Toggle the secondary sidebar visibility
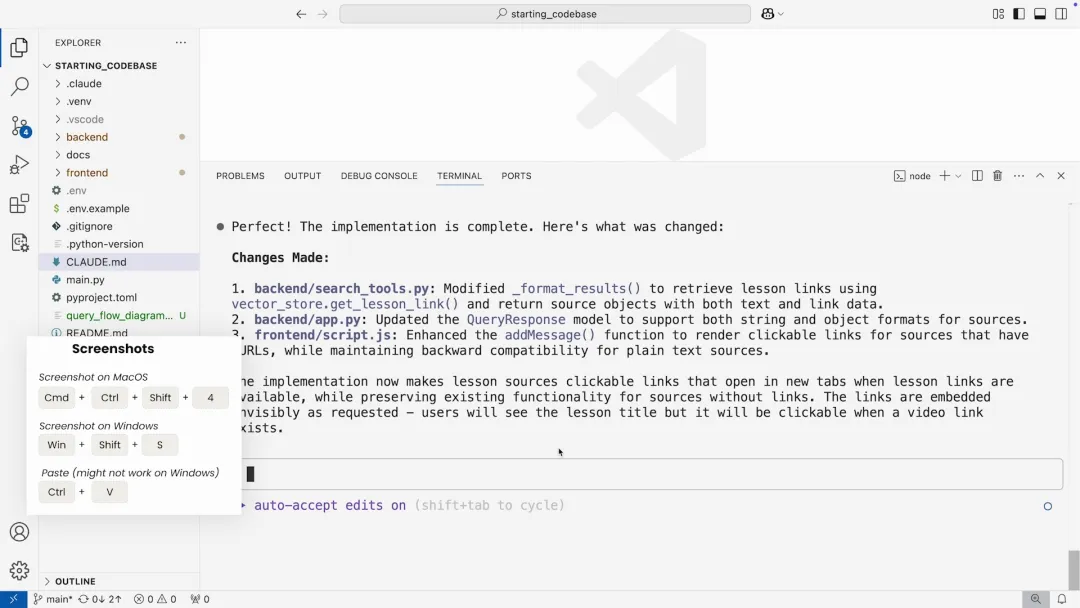The width and height of the screenshot is (1080, 608). [1061, 14]
